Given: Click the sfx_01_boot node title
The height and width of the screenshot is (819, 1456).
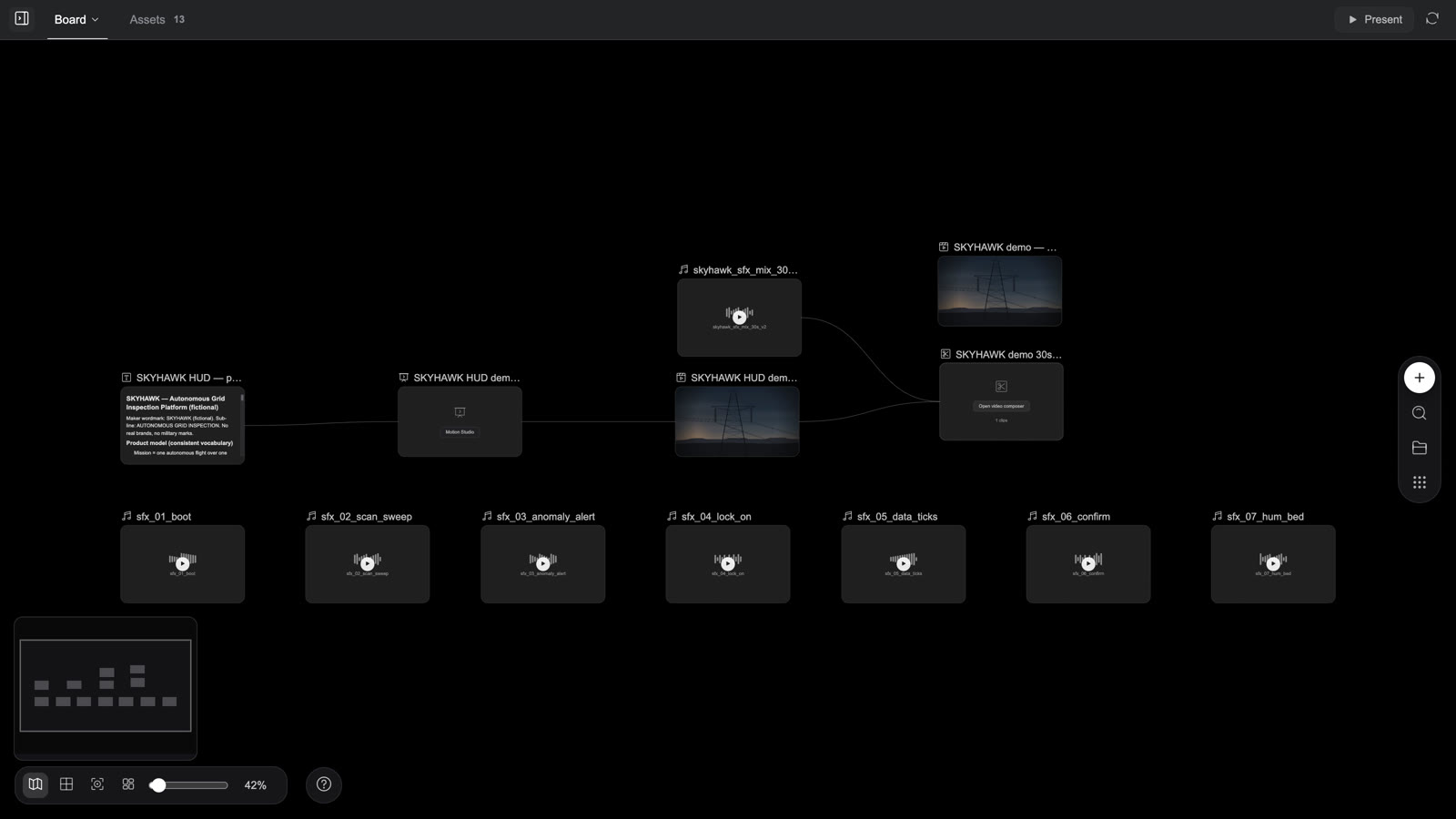Looking at the screenshot, I should (164, 516).
